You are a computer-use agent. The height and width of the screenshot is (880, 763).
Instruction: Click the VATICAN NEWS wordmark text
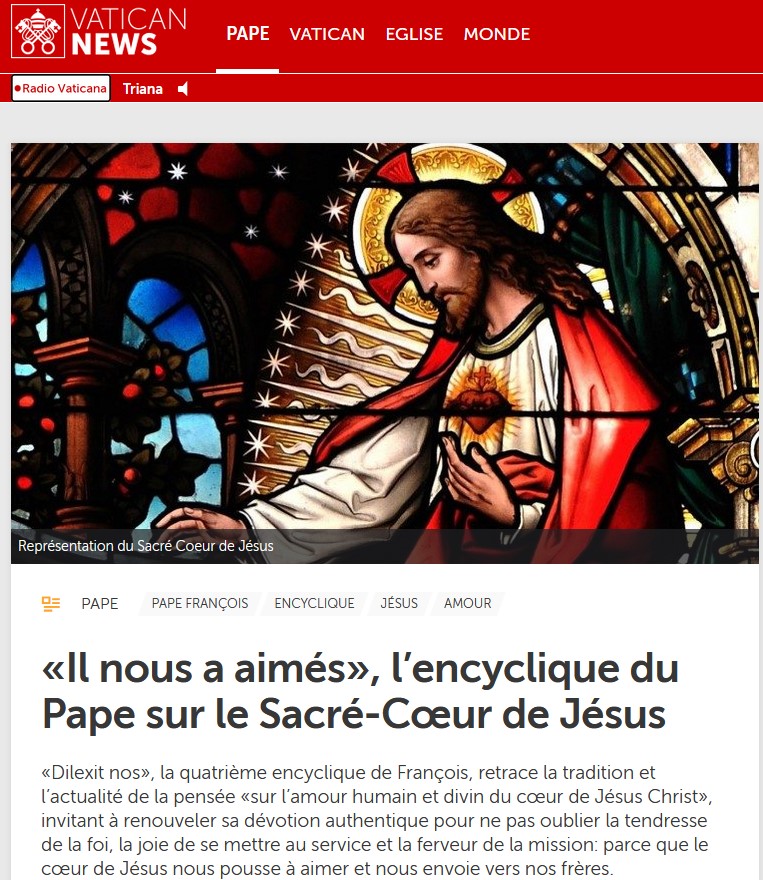click(x=129, y=31)
